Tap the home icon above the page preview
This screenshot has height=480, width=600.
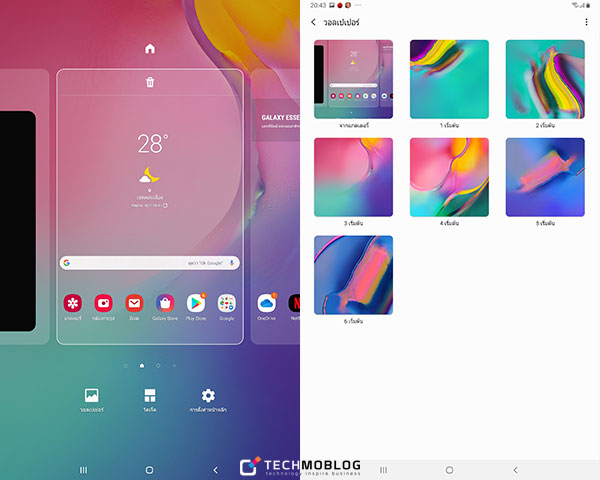(150, 49)
